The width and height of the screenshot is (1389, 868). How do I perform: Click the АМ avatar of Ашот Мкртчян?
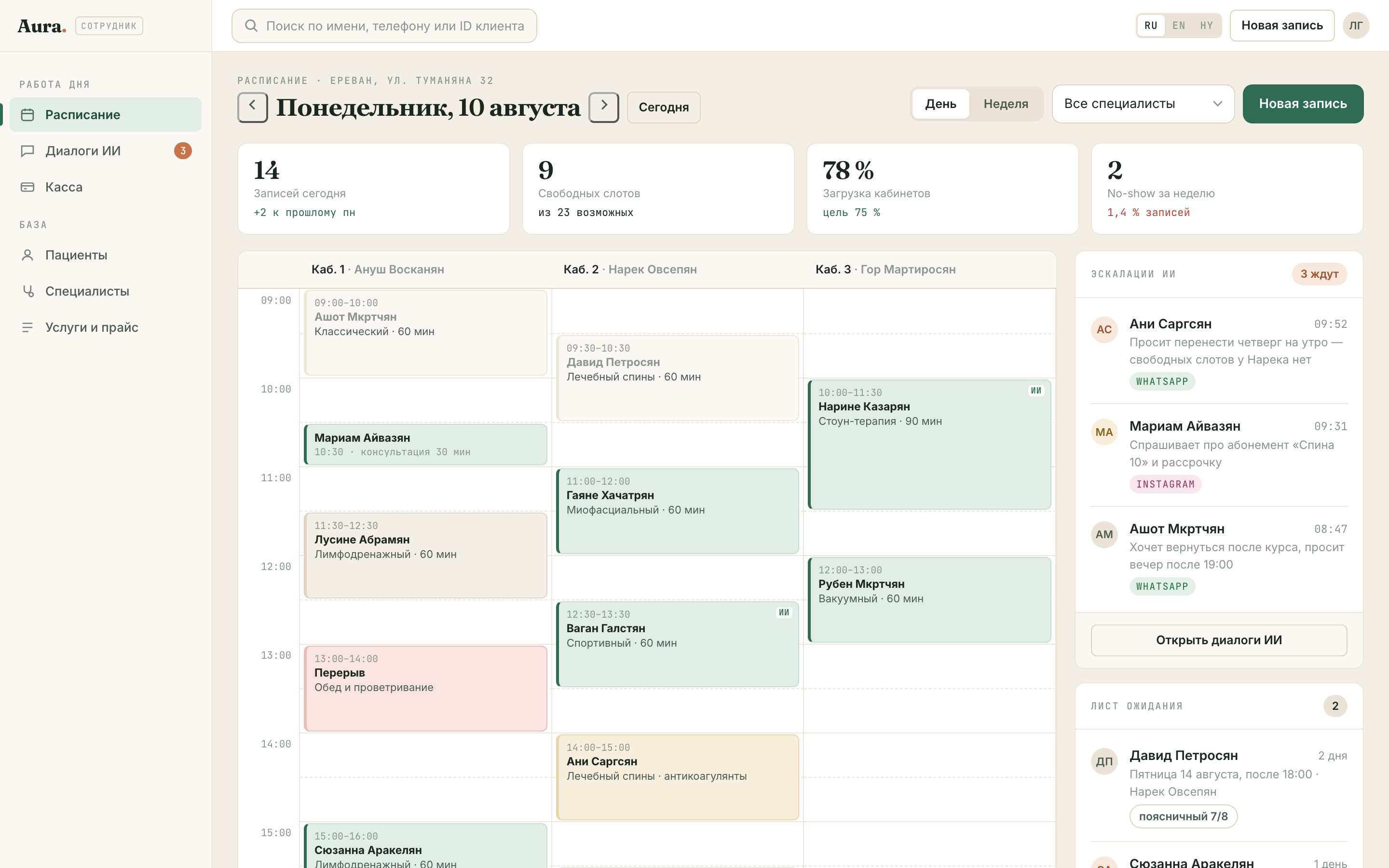pos(1104,534)
